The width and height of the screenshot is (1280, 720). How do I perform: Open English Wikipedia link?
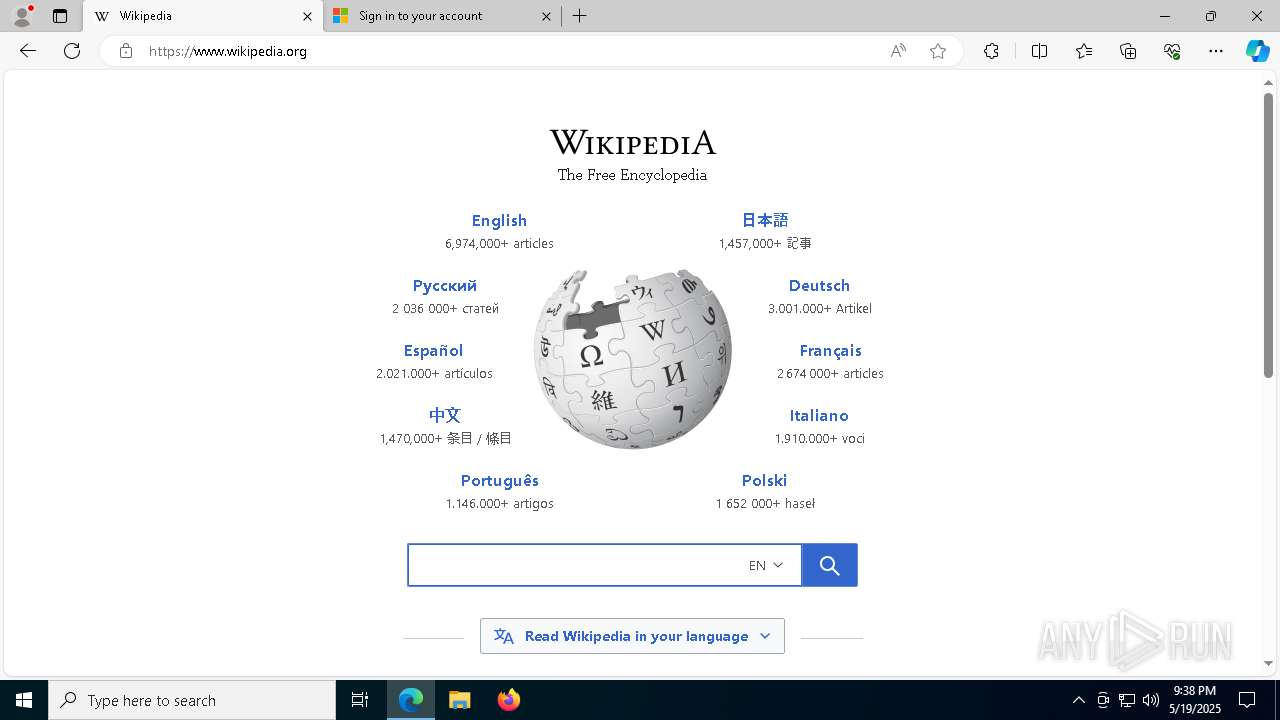[x=499, y=221]
